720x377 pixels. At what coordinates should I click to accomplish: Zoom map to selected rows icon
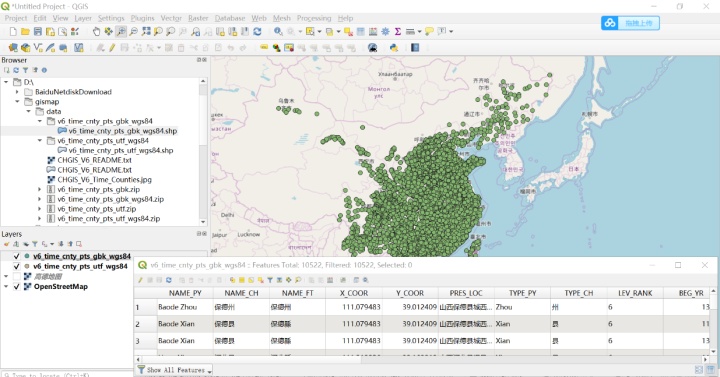[298, 280]
